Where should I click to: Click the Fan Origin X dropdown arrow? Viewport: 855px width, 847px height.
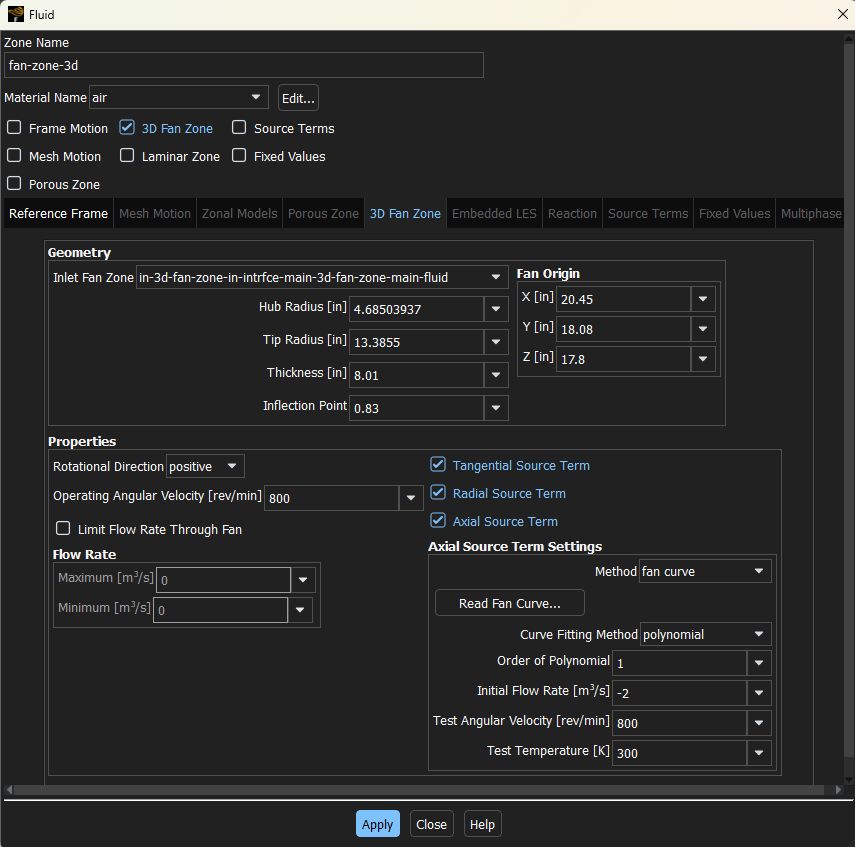(x=703, y=299)
